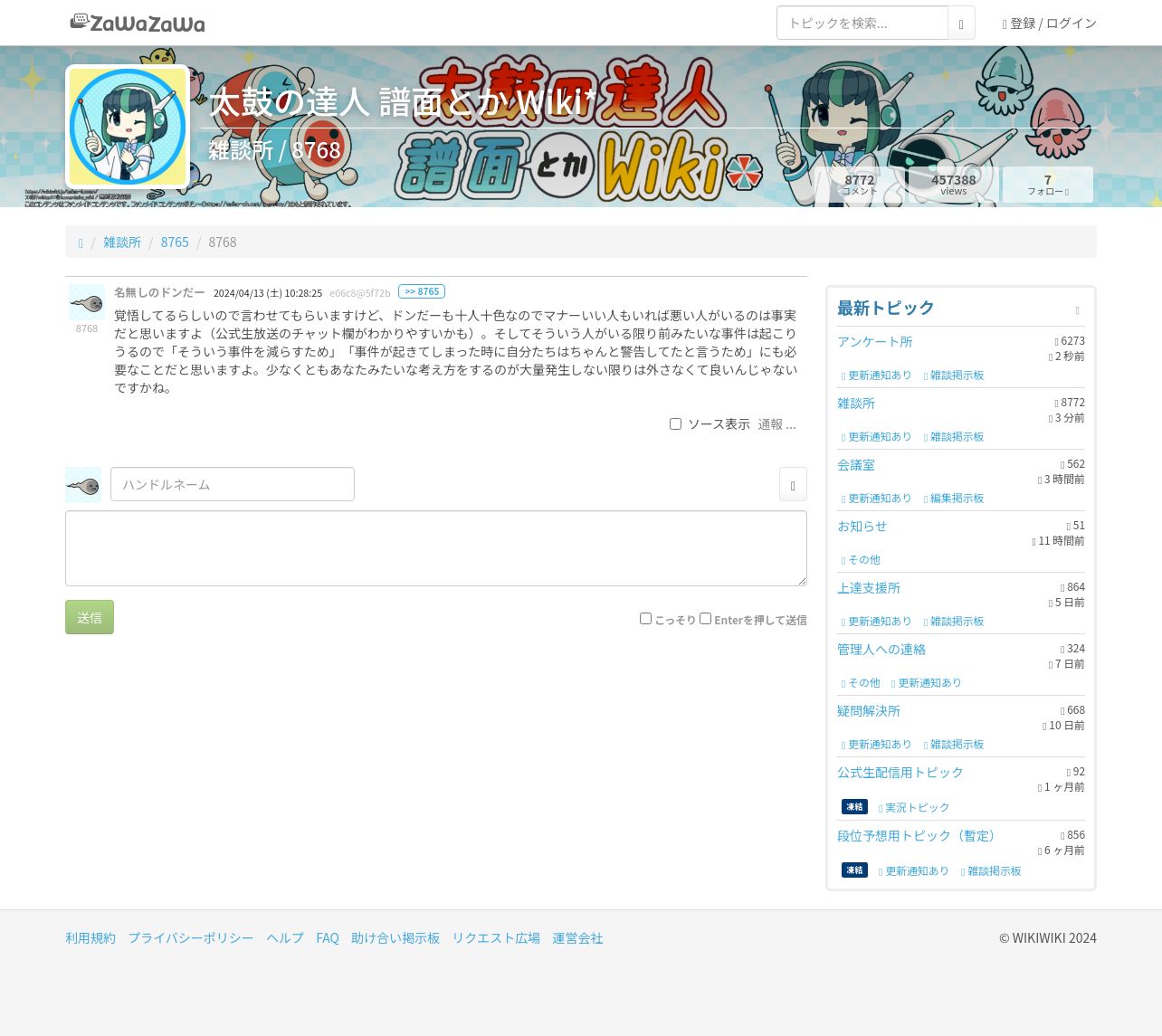Click the 凍結 badge under 公式生配信用トピック
The width and height of the screenshot is (1162, 1036).
tap(854, 806)
